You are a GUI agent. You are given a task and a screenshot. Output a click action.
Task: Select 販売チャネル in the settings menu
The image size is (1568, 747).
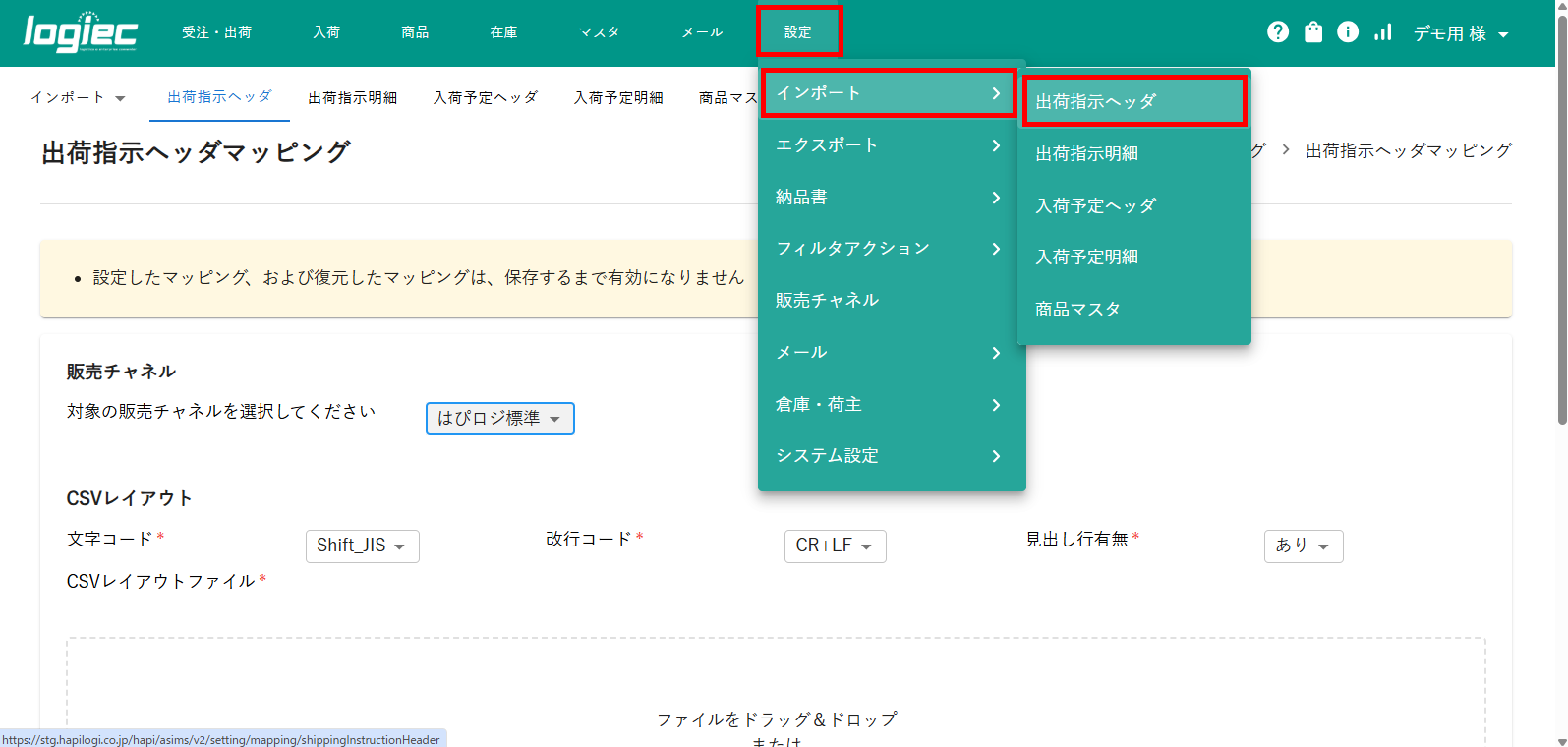[827, 301]
